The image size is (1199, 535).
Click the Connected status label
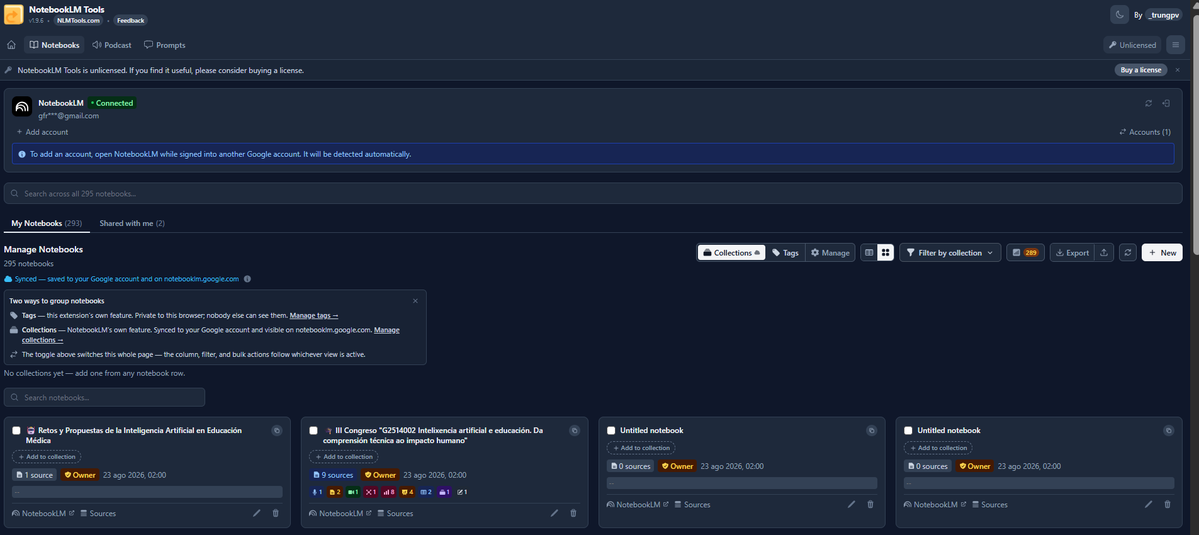tap(112, 103)
